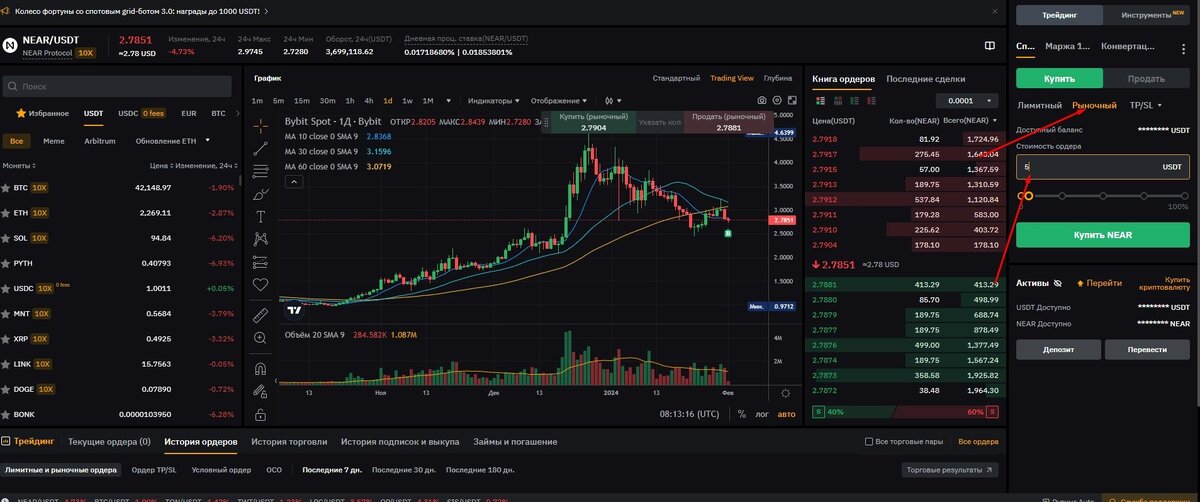The width and height of the screenshot is (1200, 502).
Task: Expand 'Обновление ETH' category dropdown
Action: click(x=173, y=141)
